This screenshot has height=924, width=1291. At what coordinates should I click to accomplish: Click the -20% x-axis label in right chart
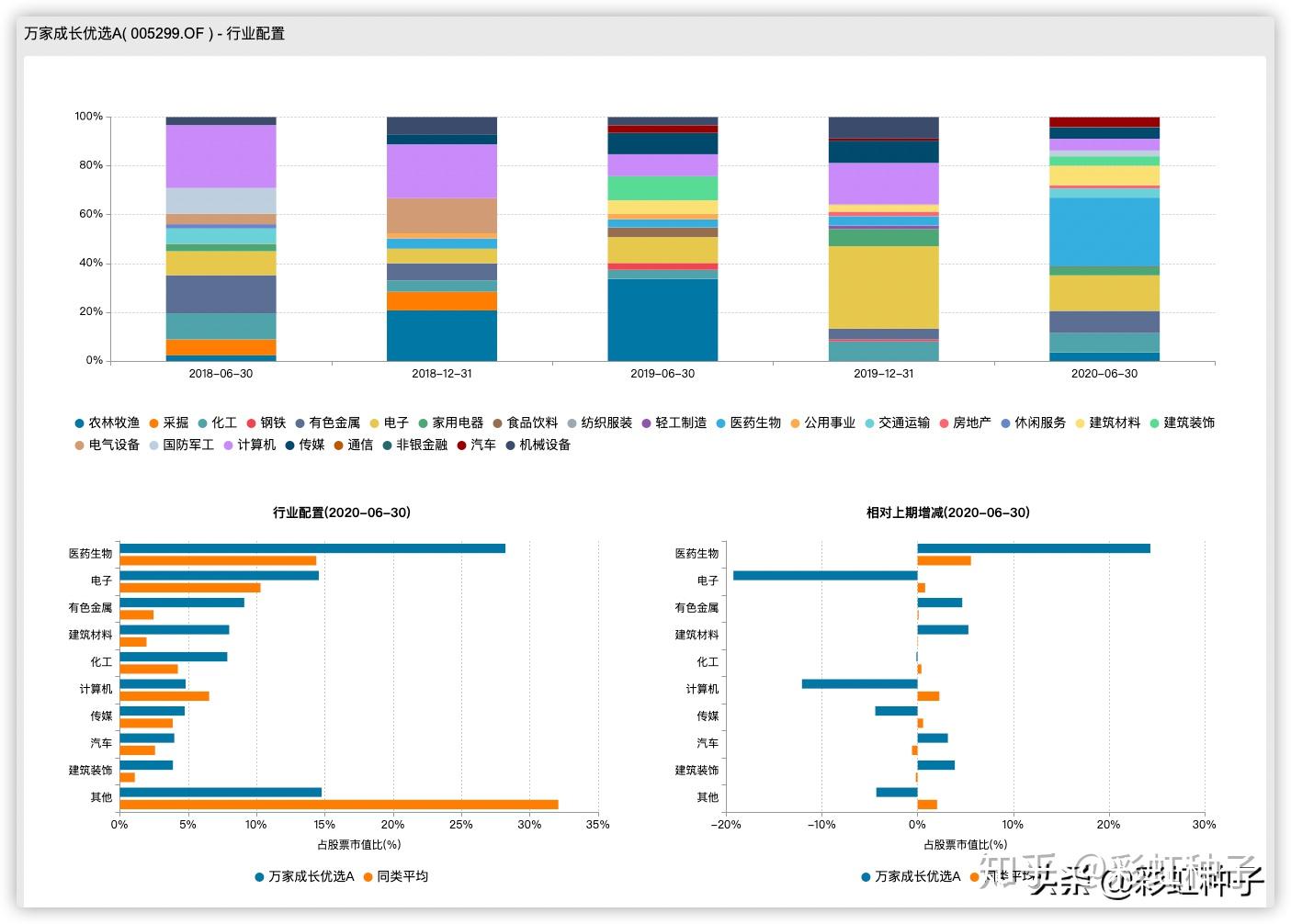click(726, 825)
